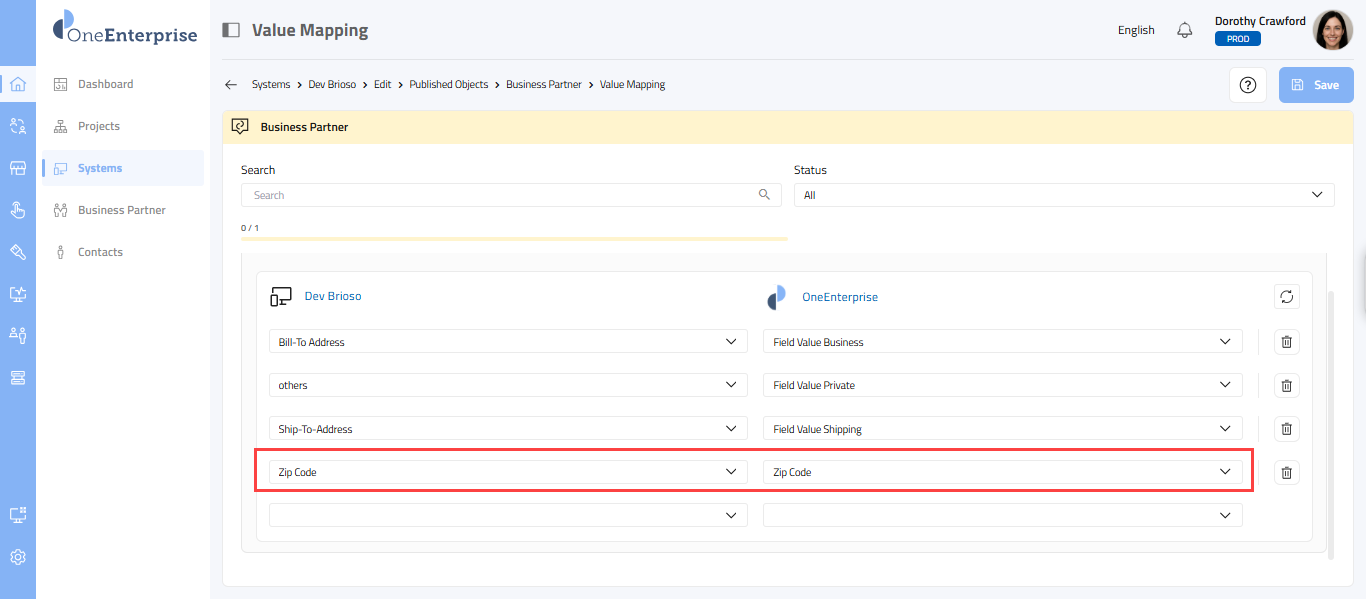Open Business Partner in the sidebar menu
The image size is (1366, 599).
121,210
